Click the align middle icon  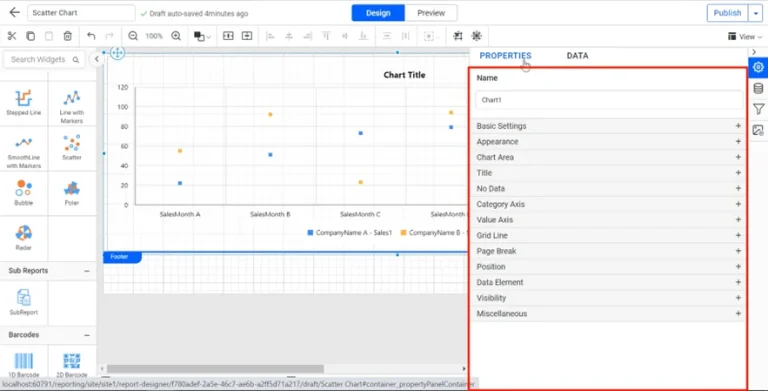[344, 36]
